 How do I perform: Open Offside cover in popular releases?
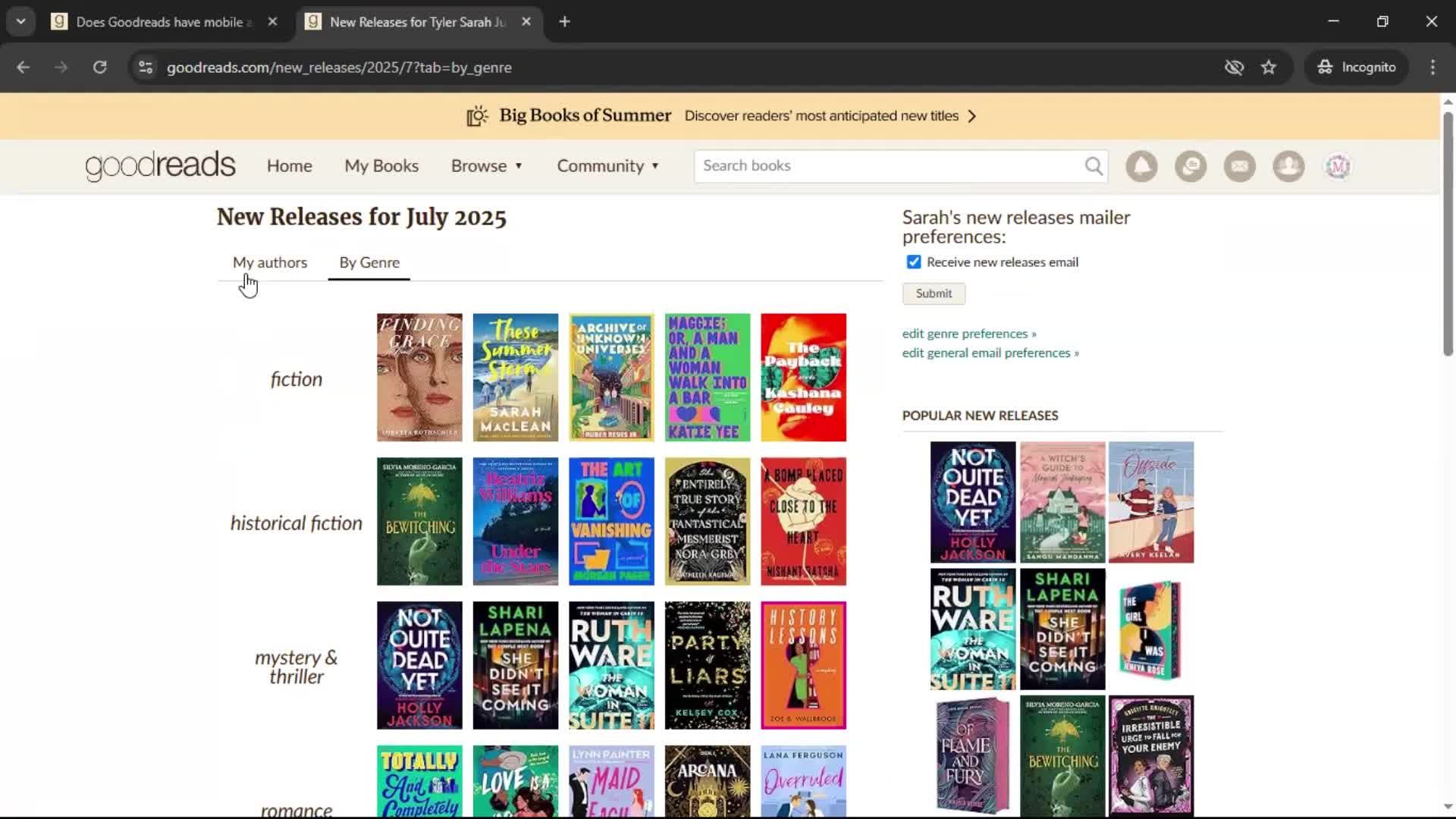[1151, 502]
